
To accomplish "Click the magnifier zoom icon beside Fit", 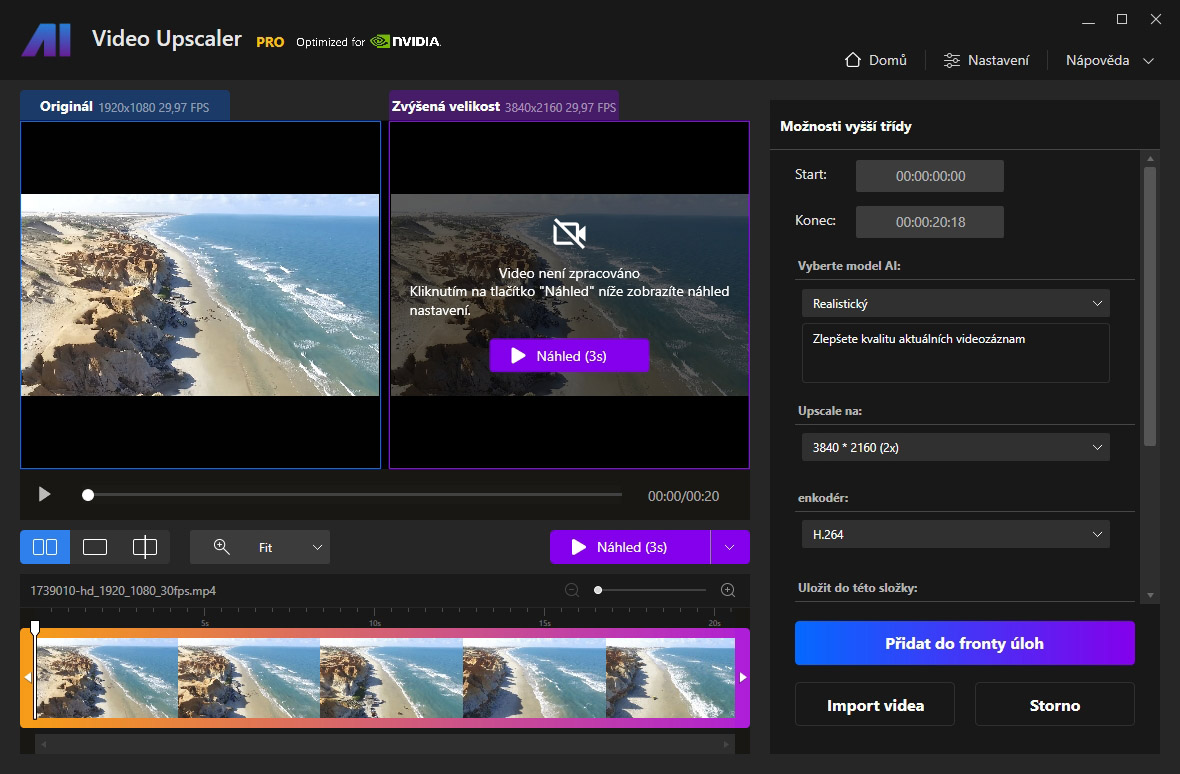I will tap(222, 547).
